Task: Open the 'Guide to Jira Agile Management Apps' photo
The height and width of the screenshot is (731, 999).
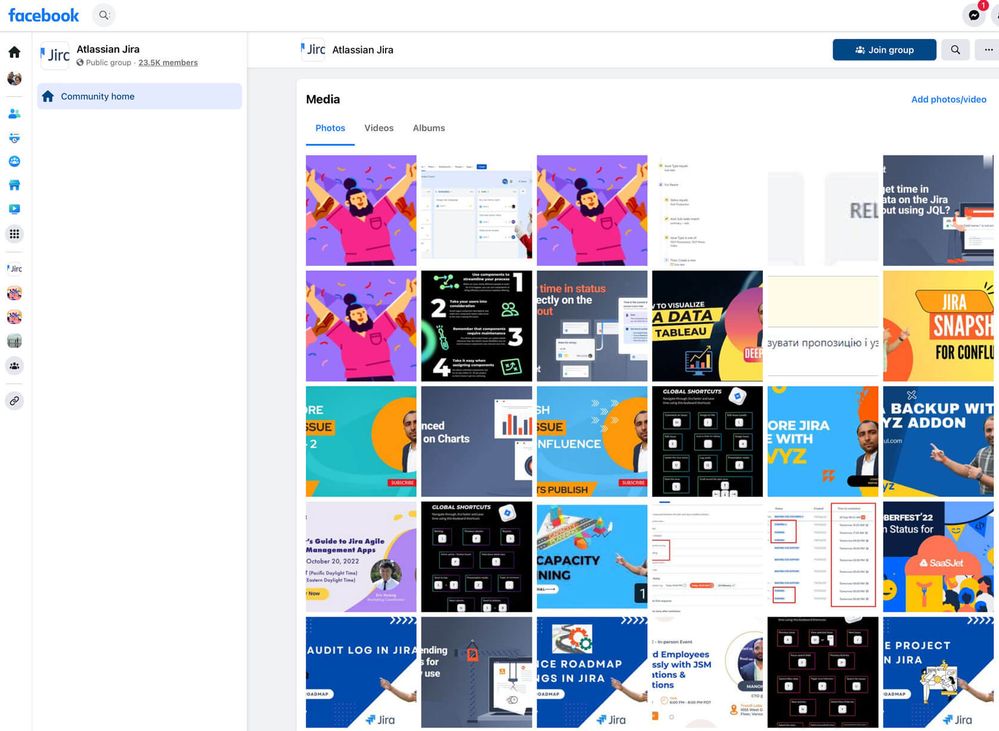Action: coord(361,557)
